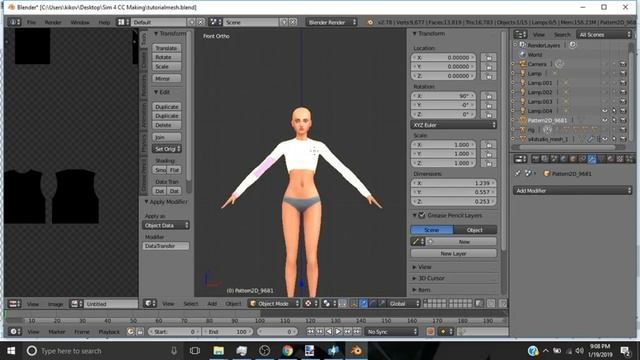This screenshot has height=360, width=640.
Task: Open the Set Origin dropdown
Action: pyautogui.click(x=167, y=149)
